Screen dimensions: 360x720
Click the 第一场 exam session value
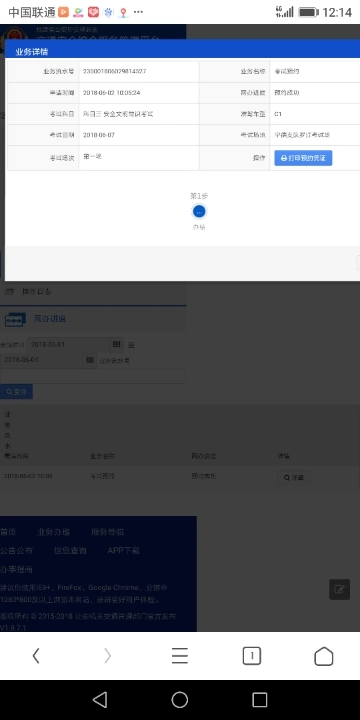point(92,157)
